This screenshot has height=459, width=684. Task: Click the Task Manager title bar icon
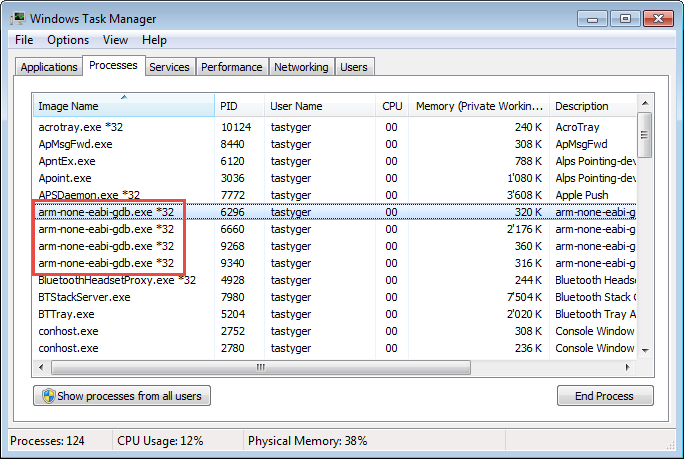point(18,18)
